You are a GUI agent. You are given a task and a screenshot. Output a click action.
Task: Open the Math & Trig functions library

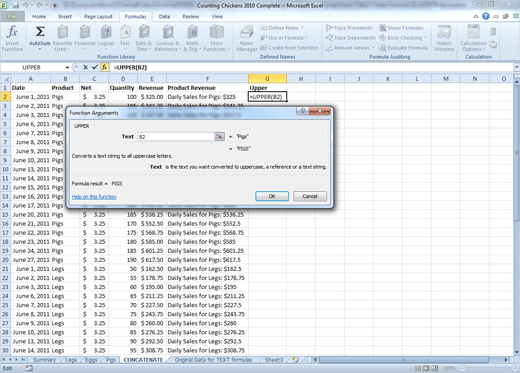coord(192,38)
